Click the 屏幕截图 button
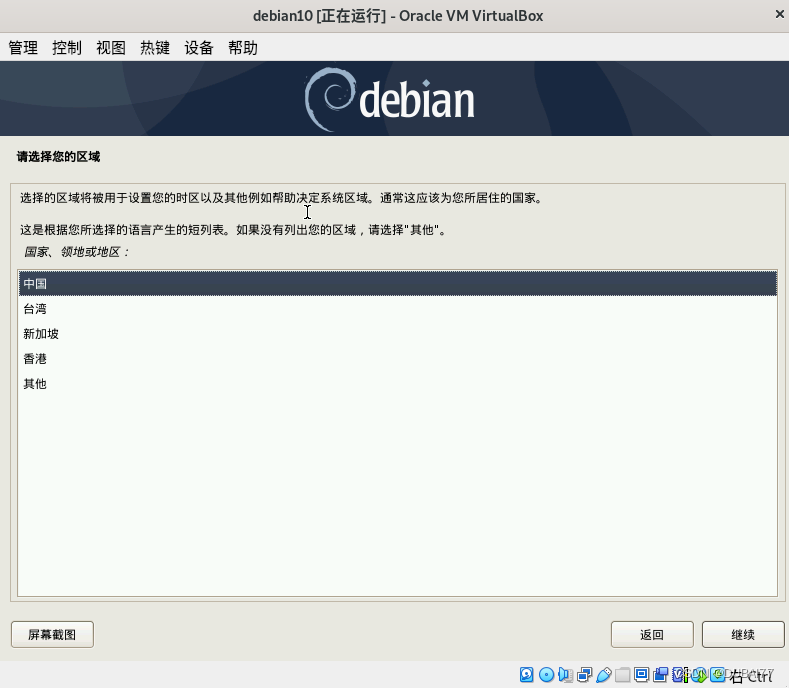The height and width of the screenshot is (688, 789). click(x=52, y=634)
